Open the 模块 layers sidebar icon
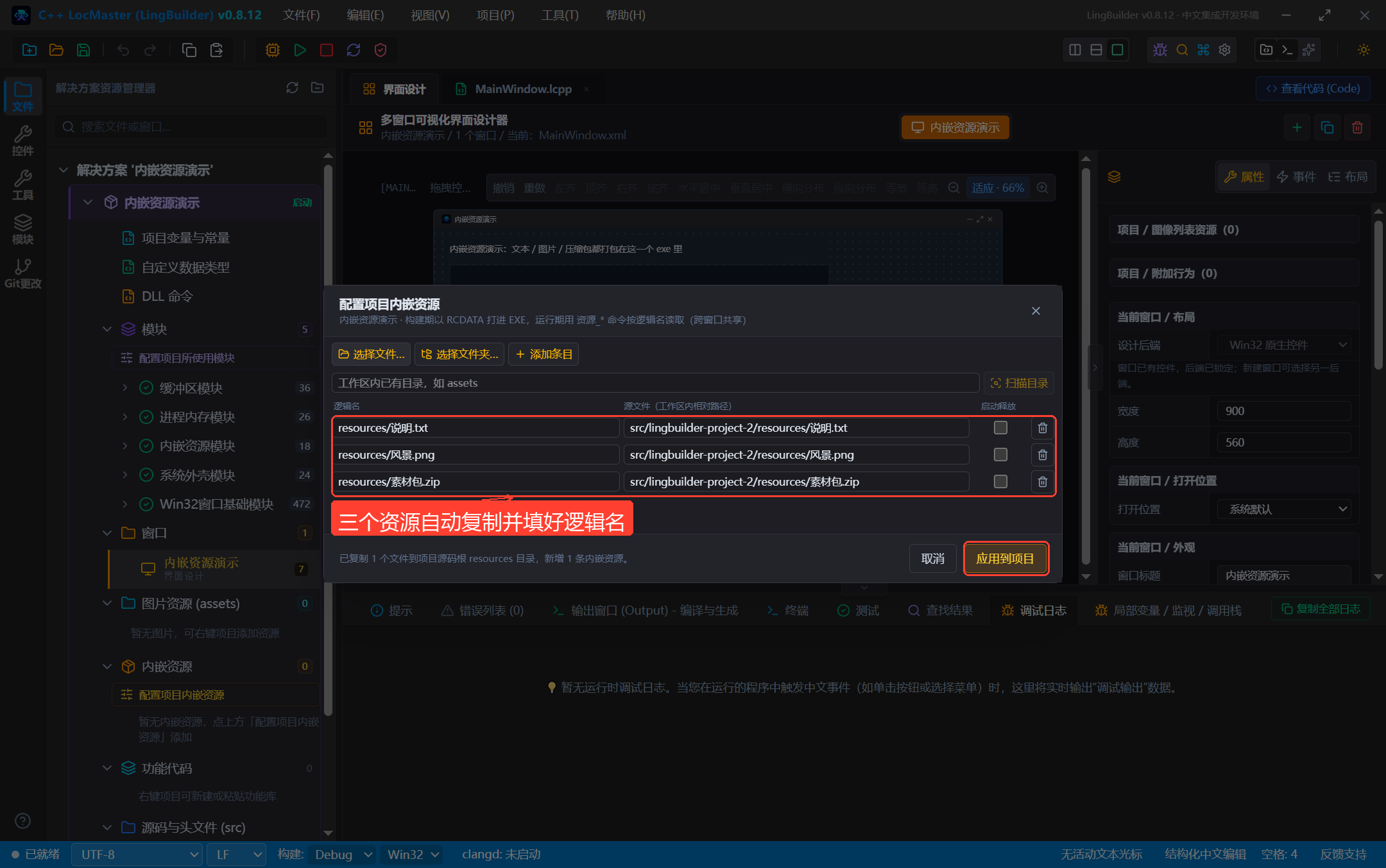The image size is (1386, 868). point(22,229)
